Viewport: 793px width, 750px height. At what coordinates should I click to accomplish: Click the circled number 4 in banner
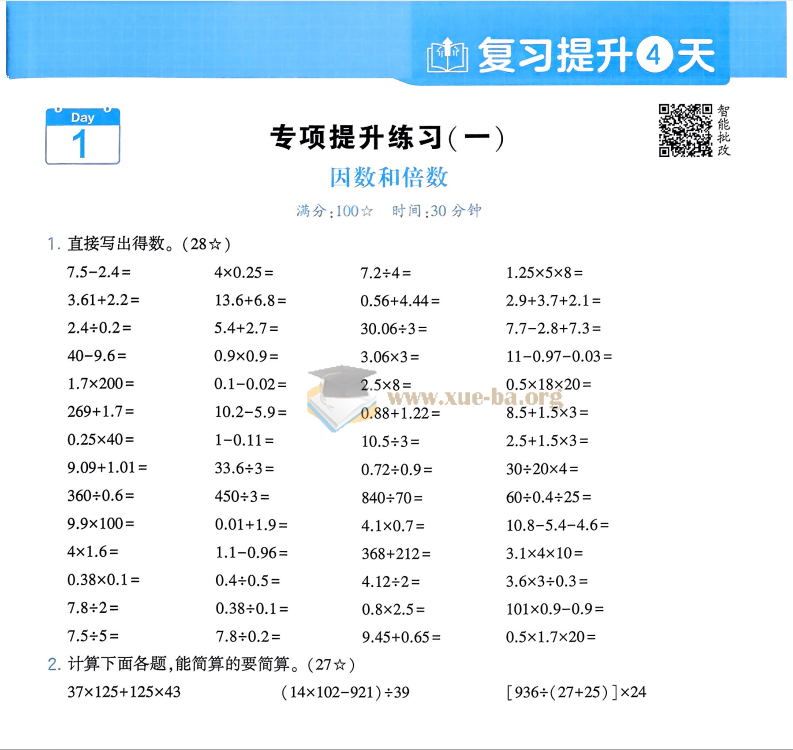coord(654,55)
